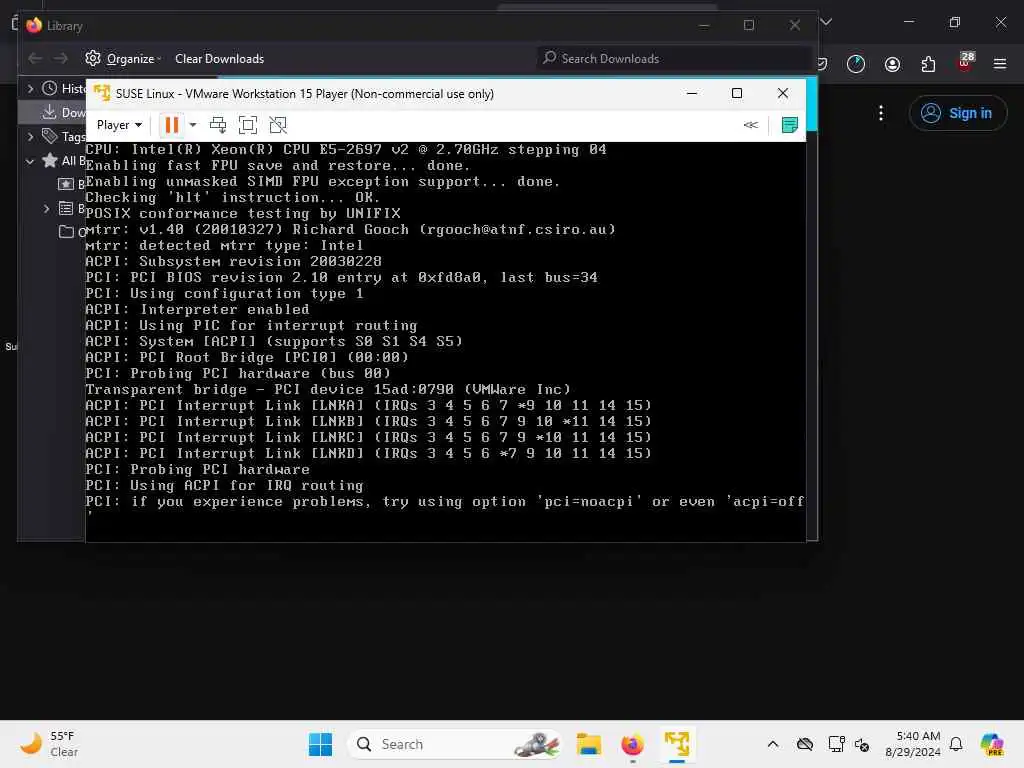The image size is (1024, 768).
Task: Enter VMware full screen mode
Action: coord(248,125)
